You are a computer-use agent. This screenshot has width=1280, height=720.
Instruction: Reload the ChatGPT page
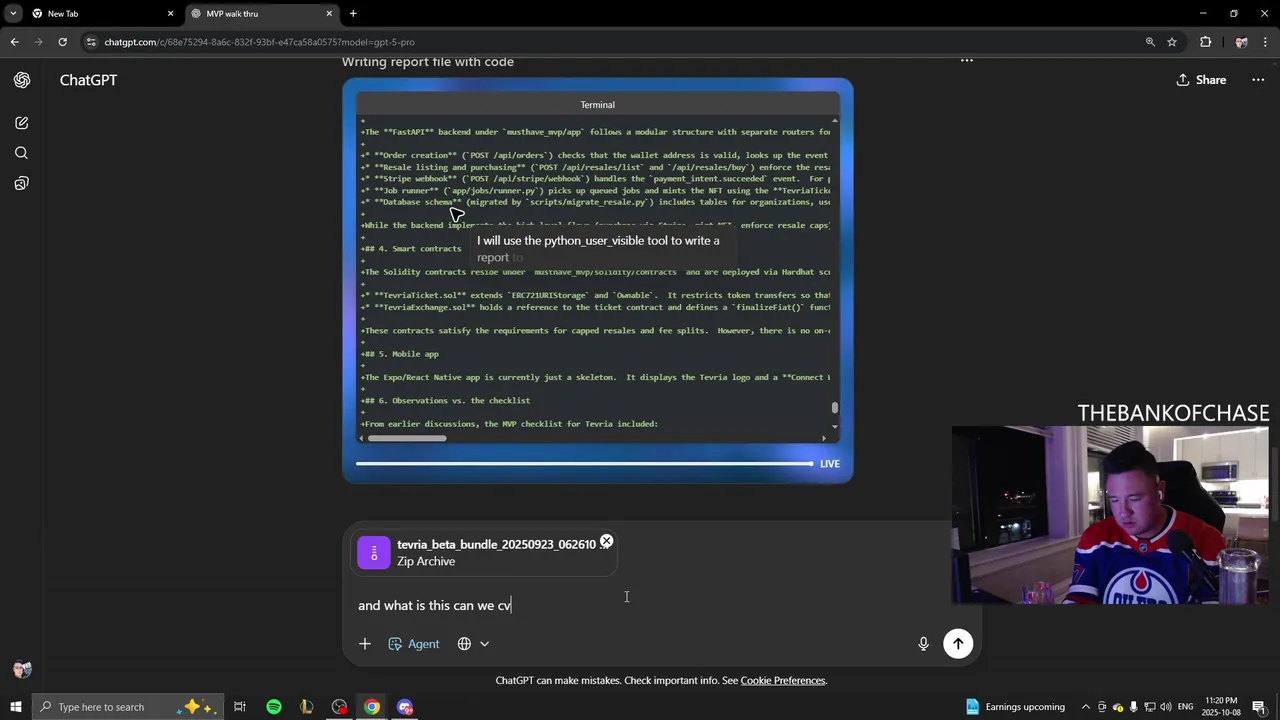62,42
